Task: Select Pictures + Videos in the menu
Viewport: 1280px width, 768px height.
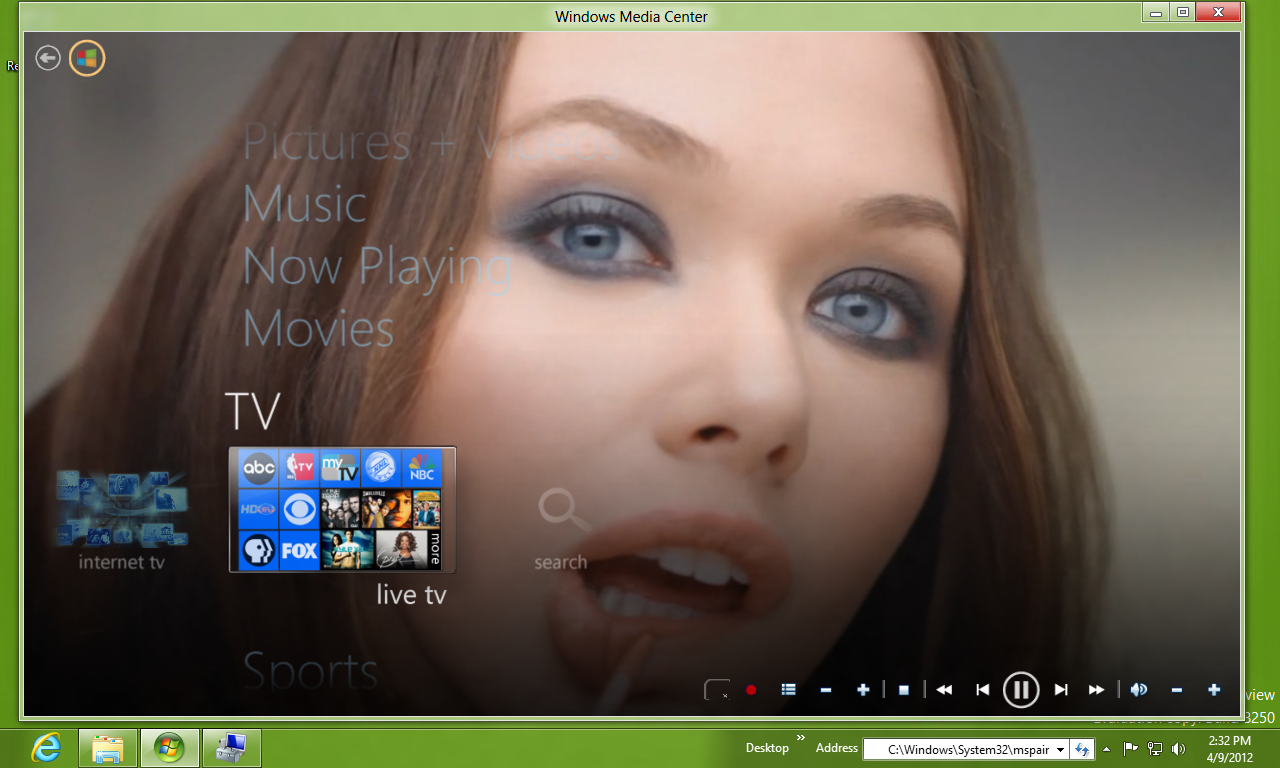Action: pos(432,142)
